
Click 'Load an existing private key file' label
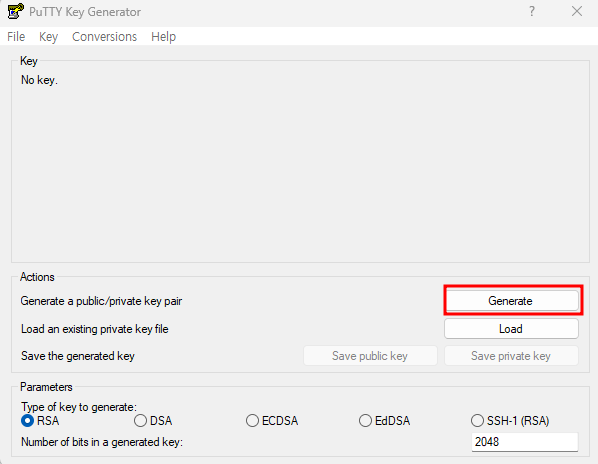click(95, 329)
